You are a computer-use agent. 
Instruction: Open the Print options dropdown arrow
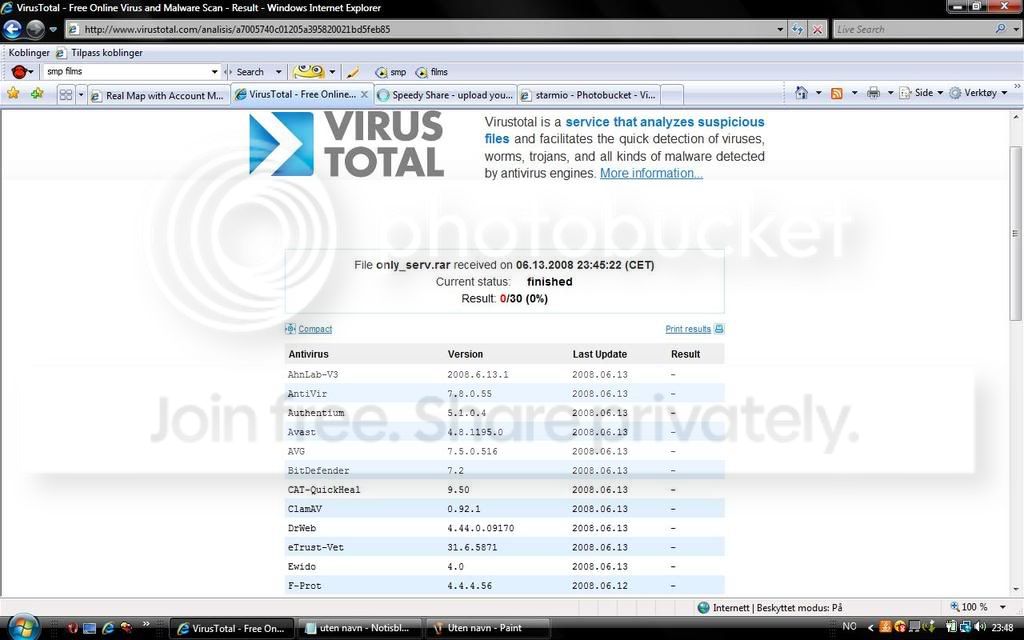pos(889,93)
